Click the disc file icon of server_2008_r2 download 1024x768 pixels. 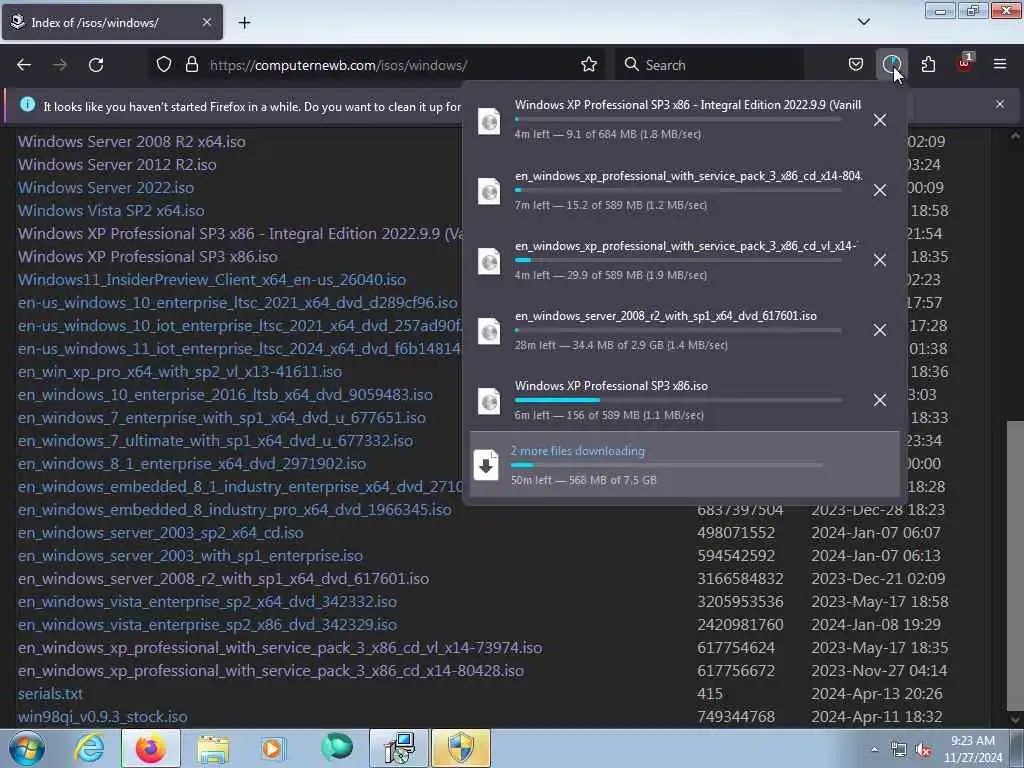coord(489,331)
